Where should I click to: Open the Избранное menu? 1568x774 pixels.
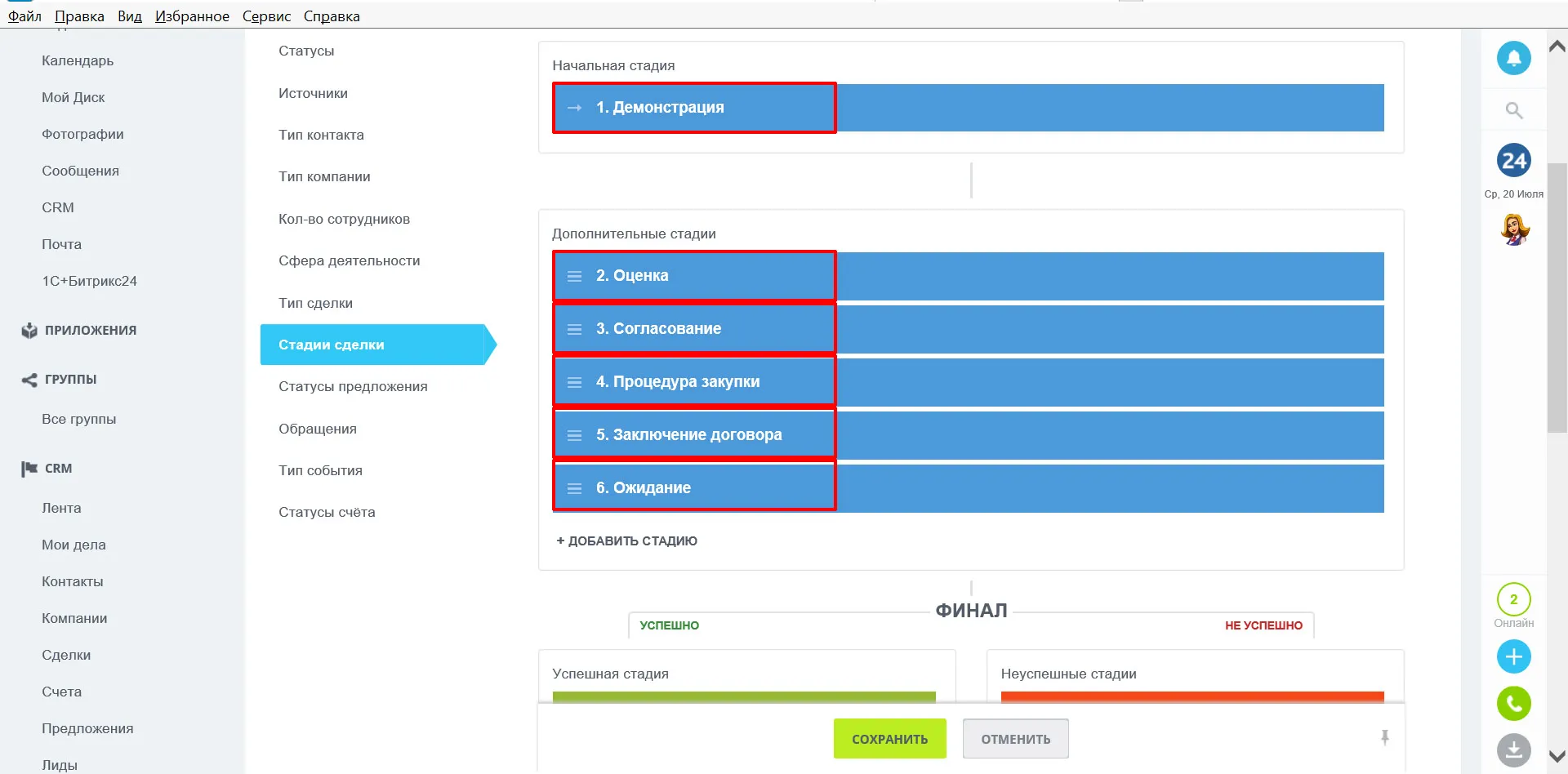(192, 16)
